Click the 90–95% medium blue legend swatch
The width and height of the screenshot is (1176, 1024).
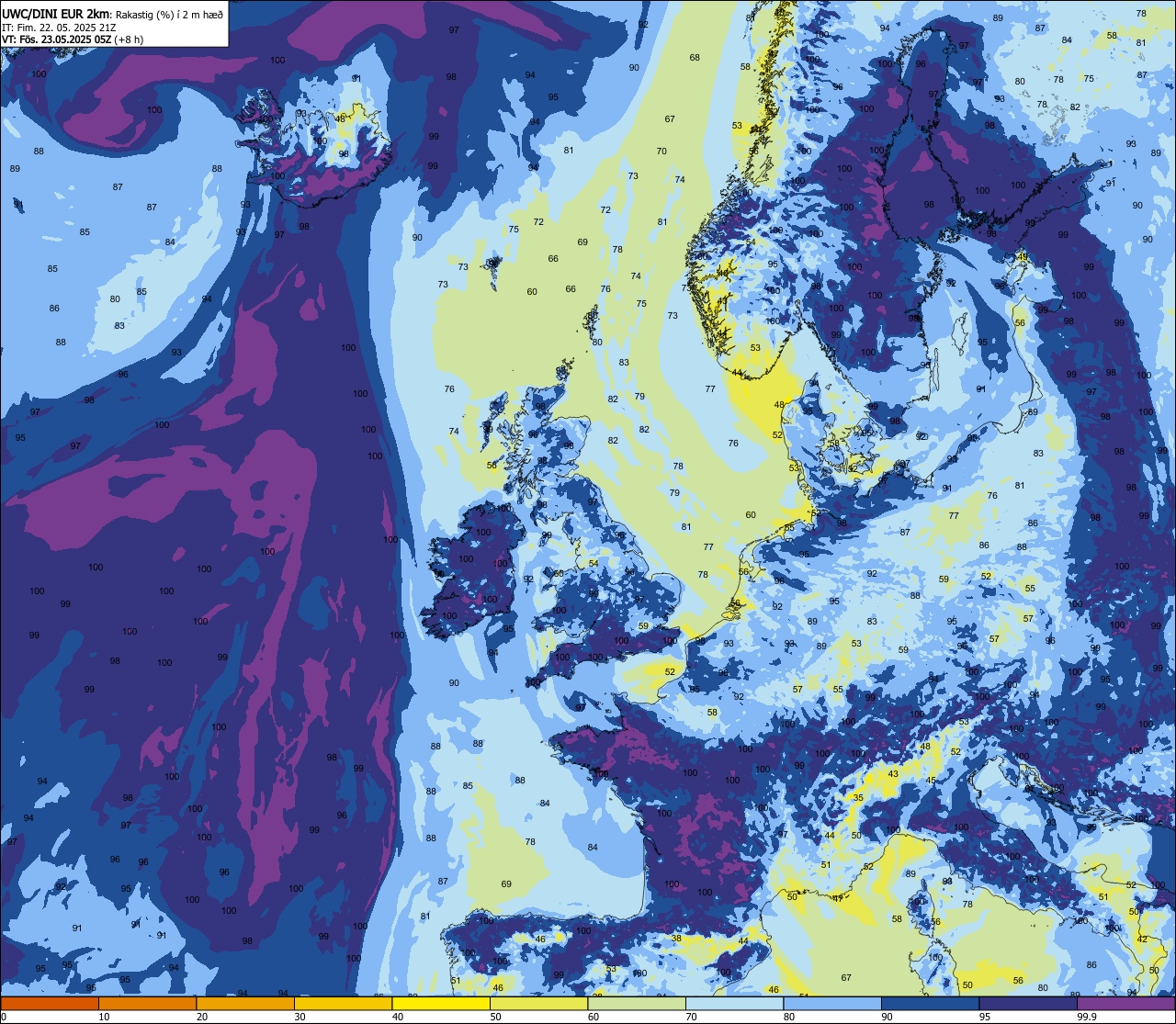(930, 1003)
